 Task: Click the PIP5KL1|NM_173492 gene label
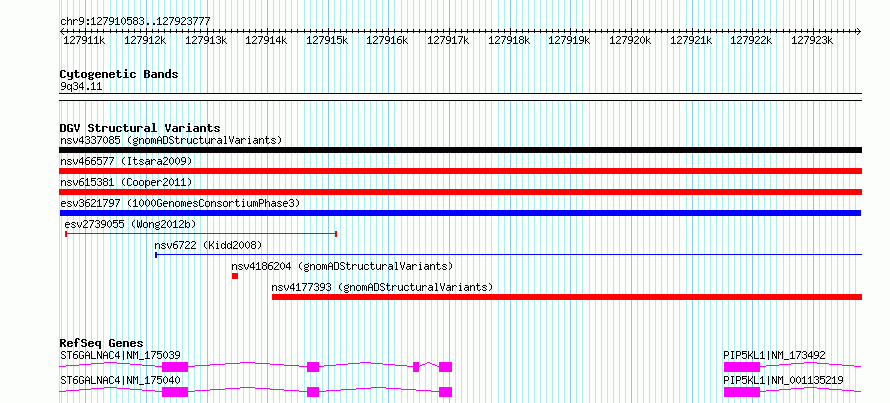point(774,356)
